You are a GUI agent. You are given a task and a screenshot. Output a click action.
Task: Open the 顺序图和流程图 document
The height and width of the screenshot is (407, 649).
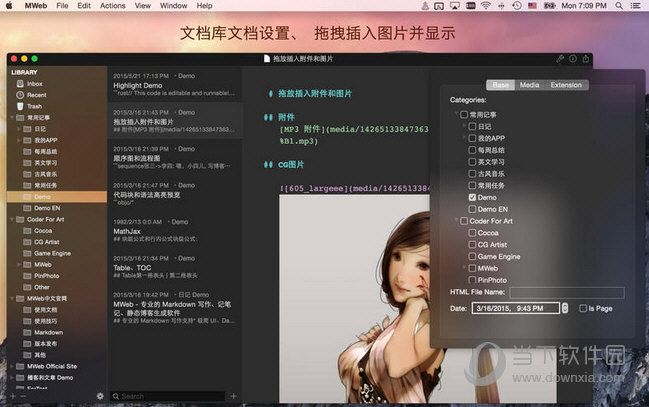[x=174, y=157]
